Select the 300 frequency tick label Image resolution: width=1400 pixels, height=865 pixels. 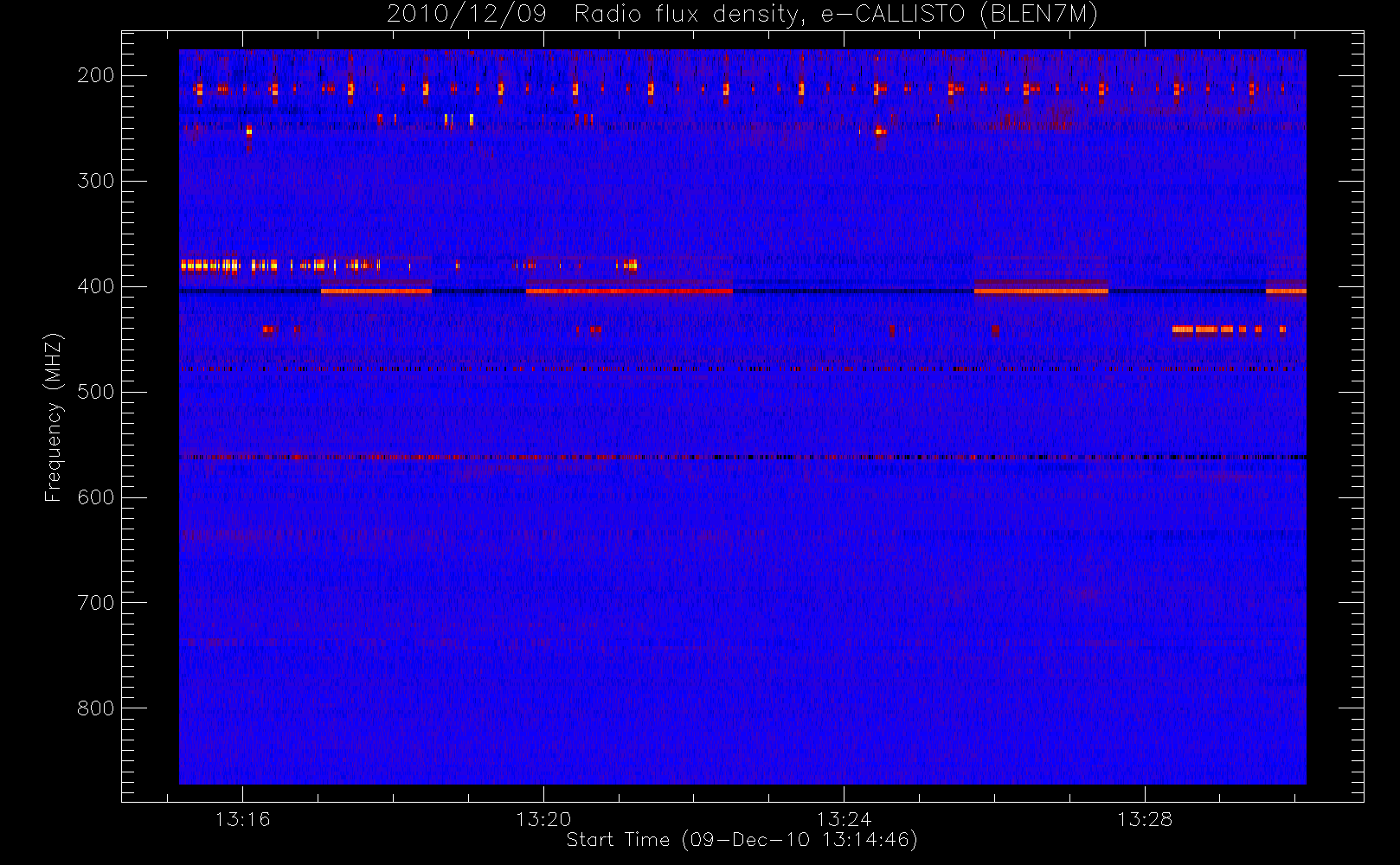95,181
